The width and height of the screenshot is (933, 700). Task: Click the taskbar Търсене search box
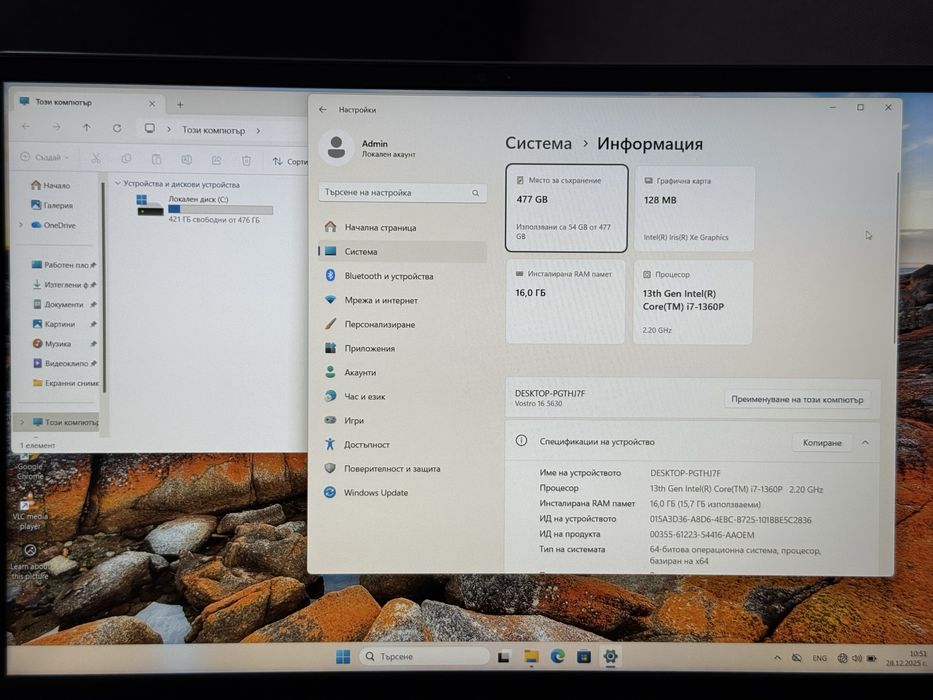424,656
